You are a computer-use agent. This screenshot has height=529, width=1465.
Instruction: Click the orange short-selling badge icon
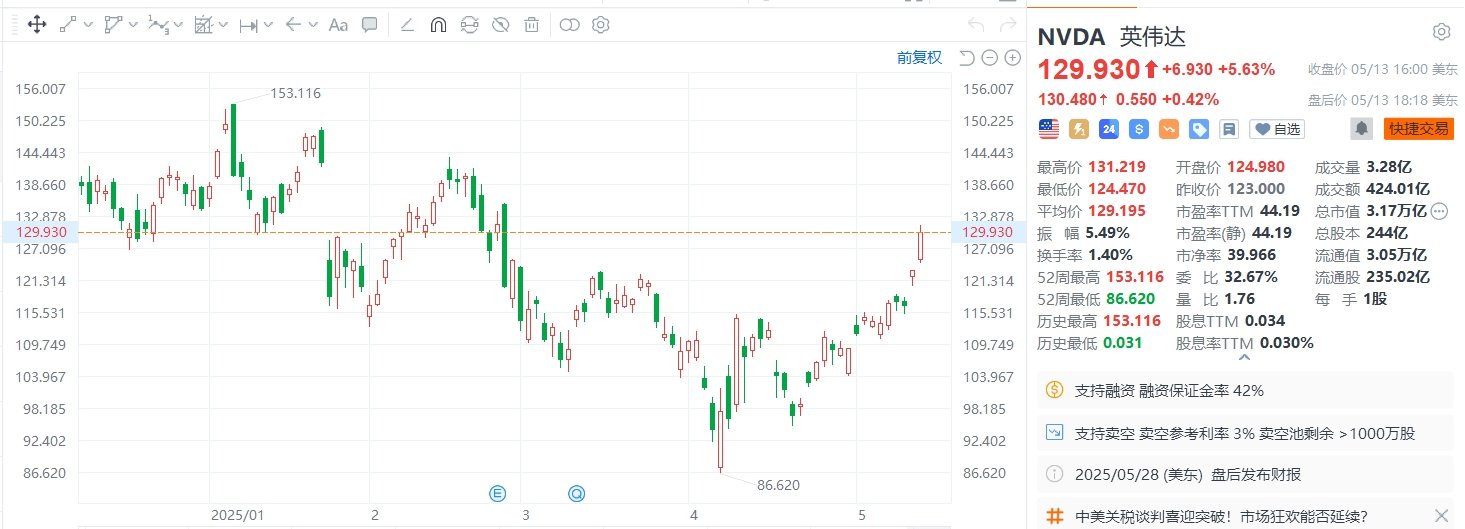(x=1168, y=128)
